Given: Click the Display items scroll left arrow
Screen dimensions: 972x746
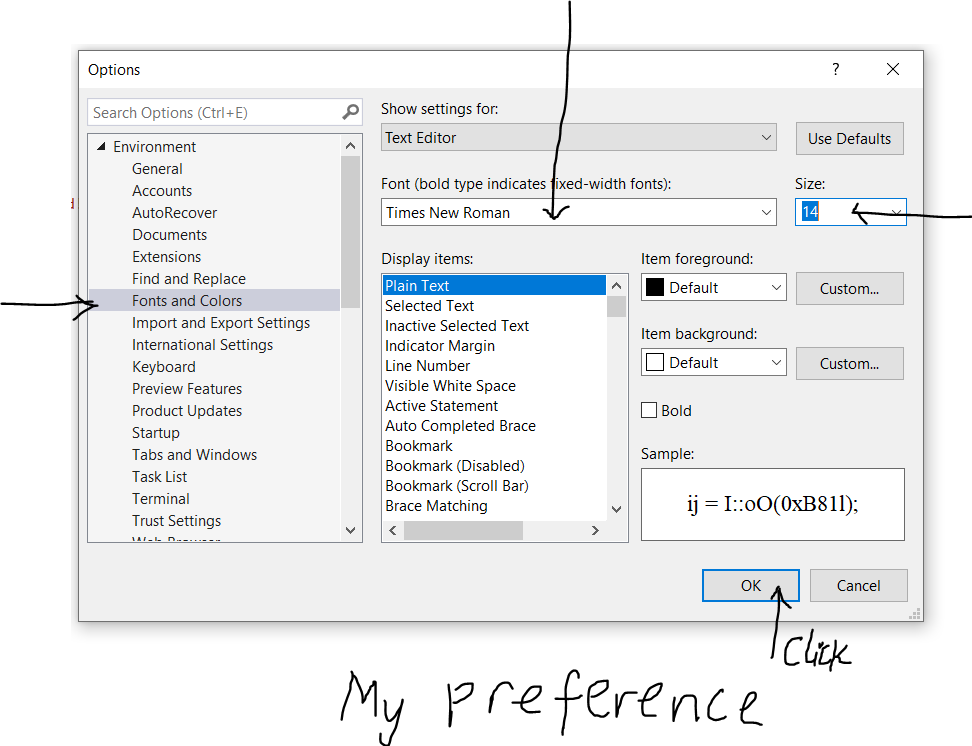Looking at the screenshot, I should click(x=393, y=531).
